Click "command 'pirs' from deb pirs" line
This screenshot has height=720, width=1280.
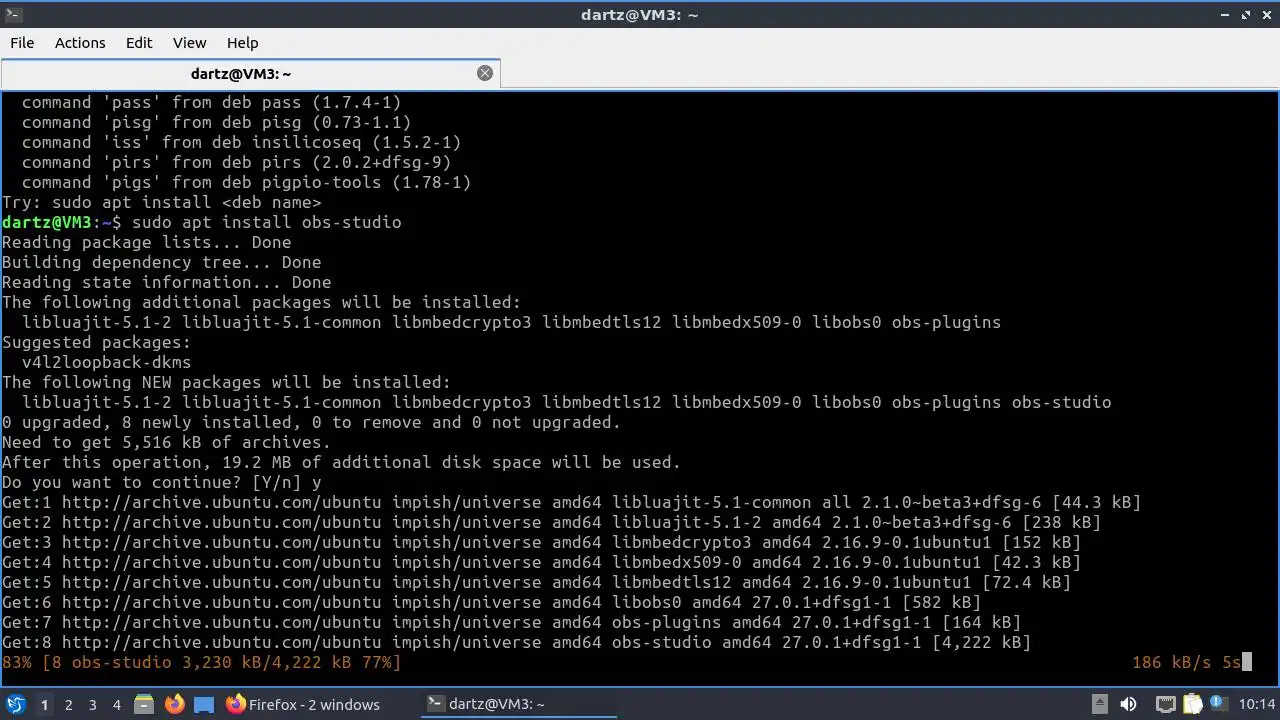[x=236, y=162]
